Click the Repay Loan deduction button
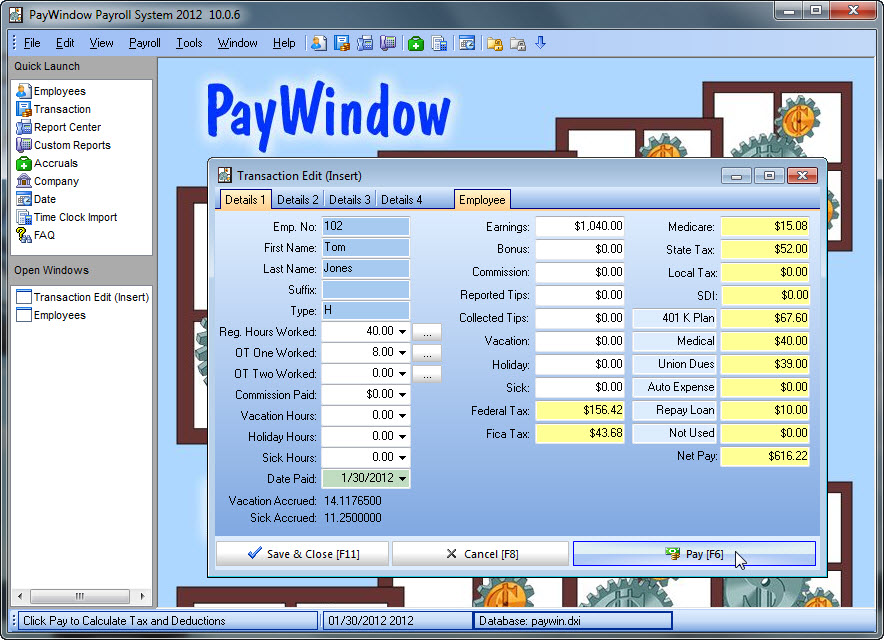Screen dimensions: 884x640 pyautogui.click(x=675, y=410)
